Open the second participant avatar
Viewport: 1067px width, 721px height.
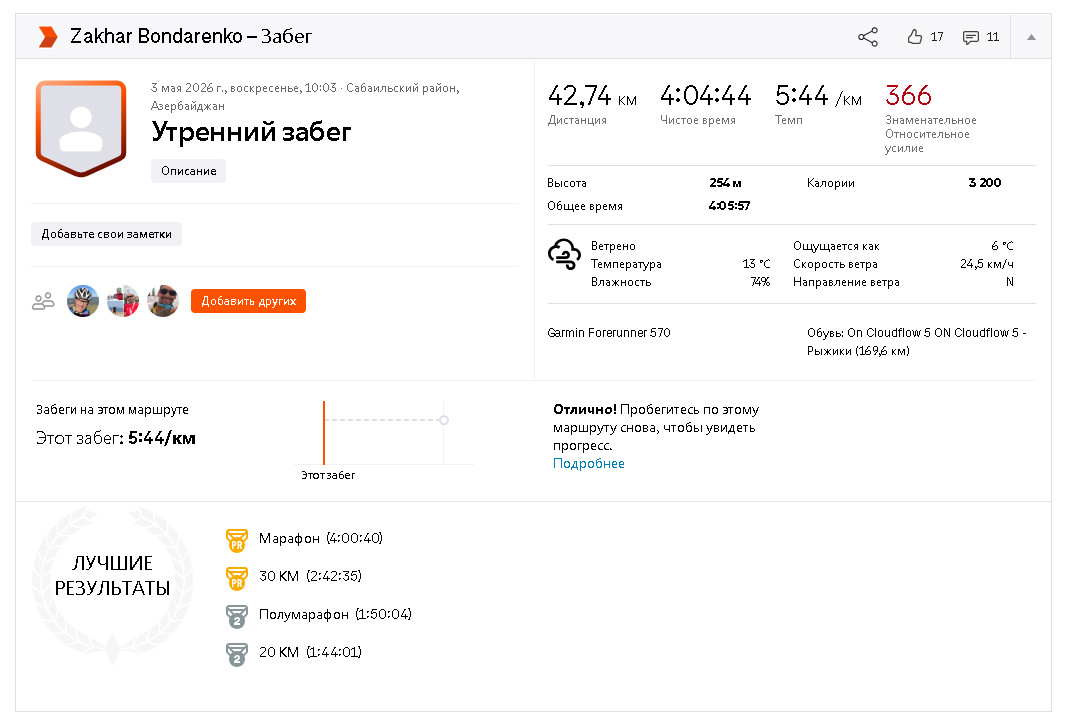tap(123, 301)
